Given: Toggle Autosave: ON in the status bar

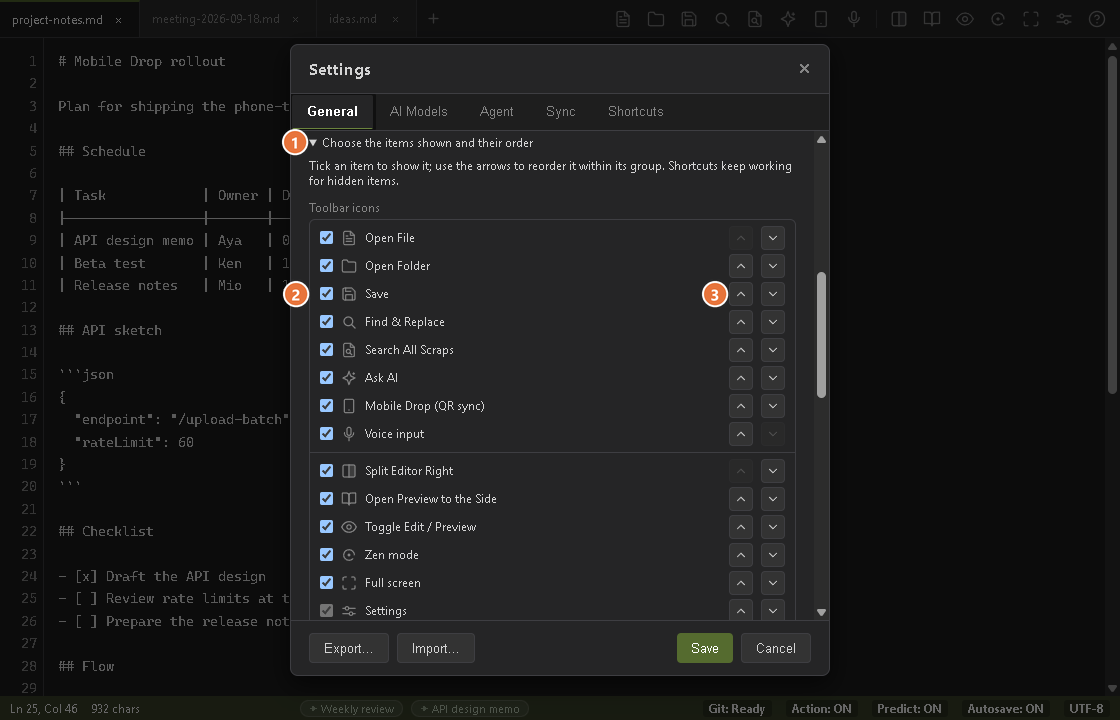Looking at the screenshot, I should coord(1005,709).
